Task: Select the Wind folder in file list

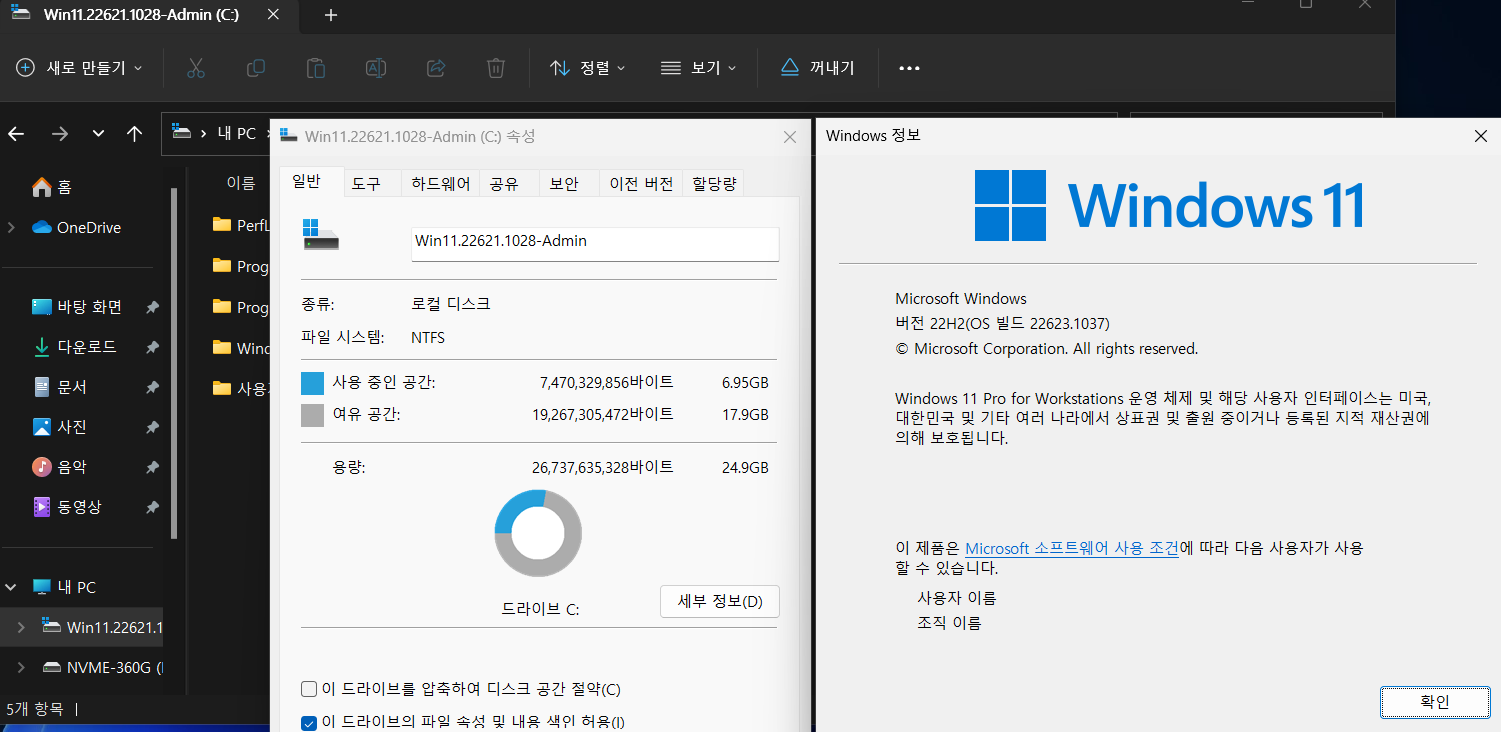Action: [241, 348]
